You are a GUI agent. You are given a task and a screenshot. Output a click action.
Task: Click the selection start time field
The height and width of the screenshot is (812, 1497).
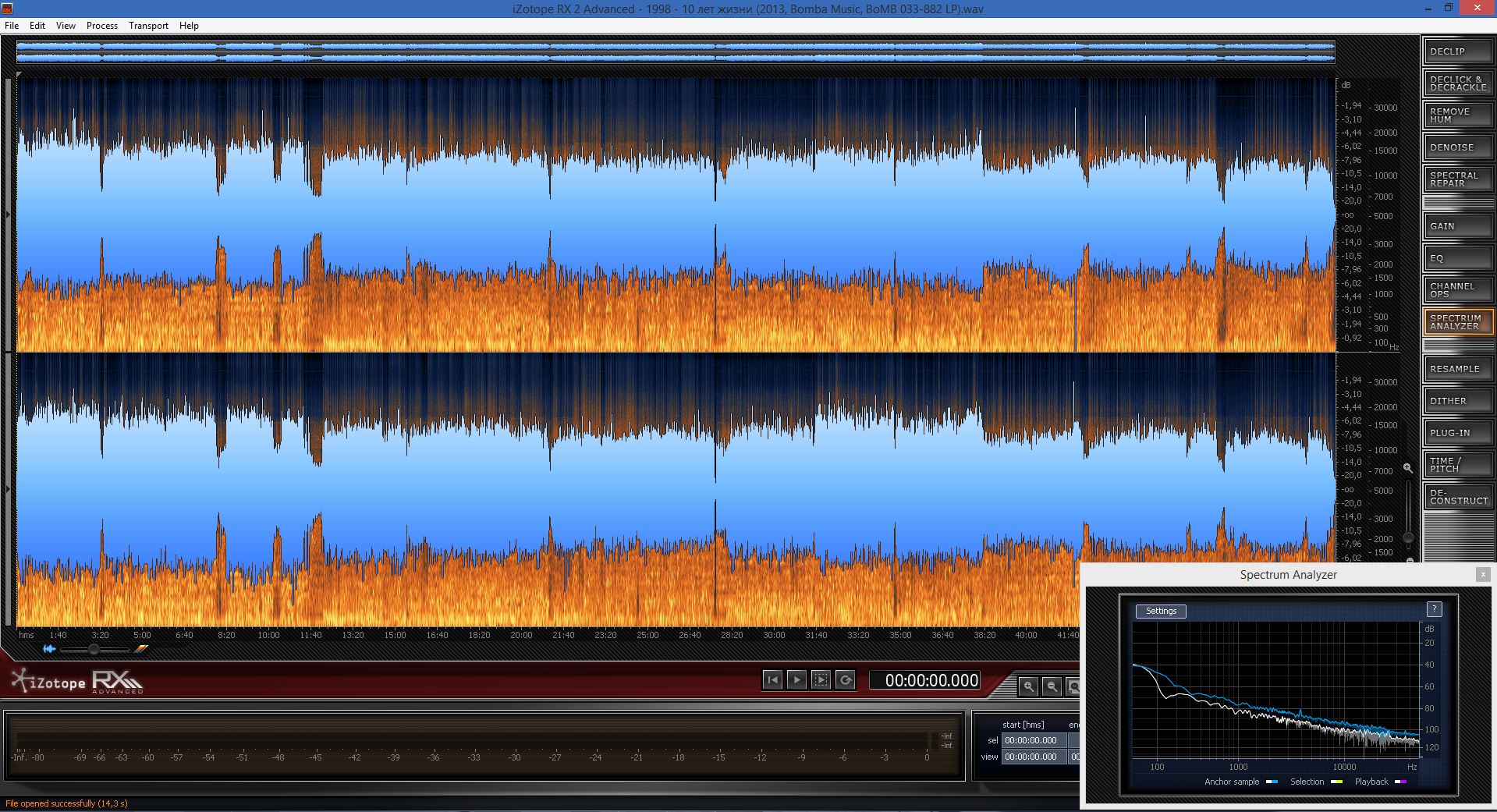click(x=1034, y=740)
